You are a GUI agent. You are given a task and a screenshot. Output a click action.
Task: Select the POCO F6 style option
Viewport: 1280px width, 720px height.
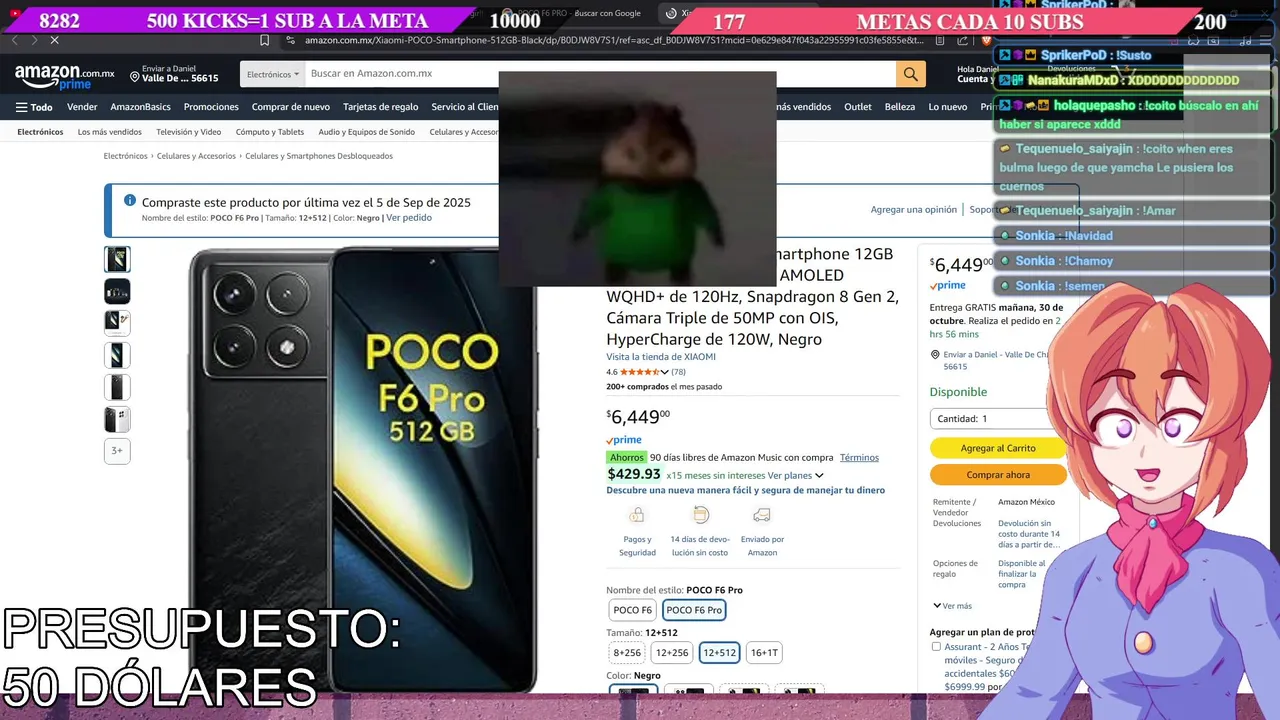coord(633,610)
